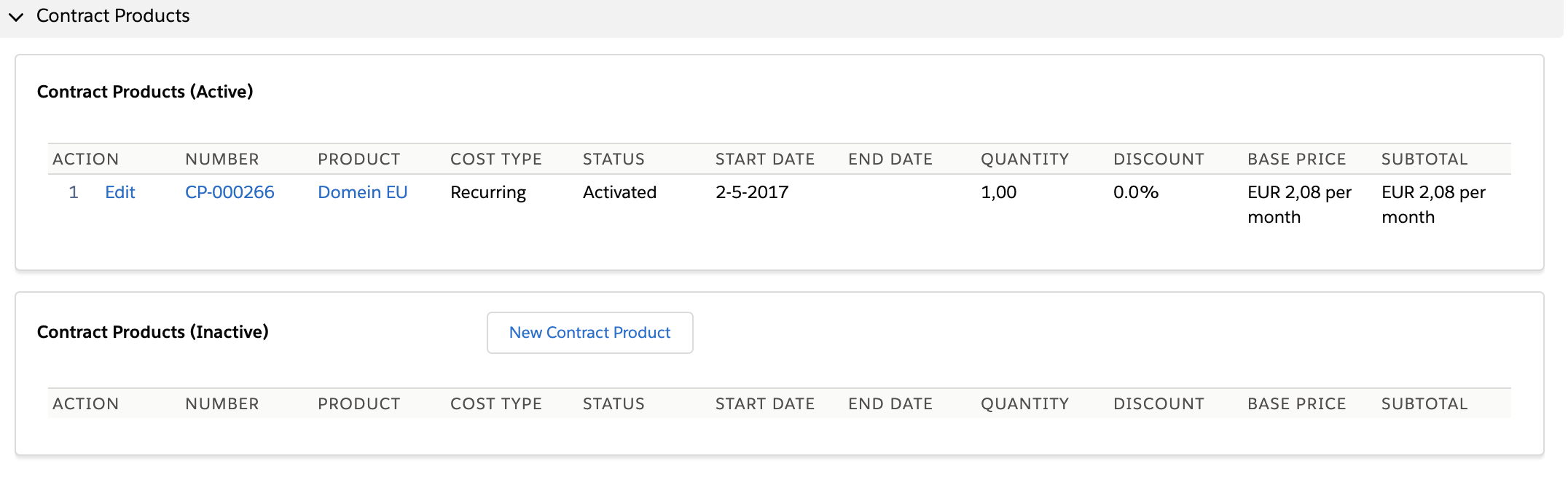Click the Contract Products section title
Screen dimensions: 1568x501
click(x=113, y=16)
